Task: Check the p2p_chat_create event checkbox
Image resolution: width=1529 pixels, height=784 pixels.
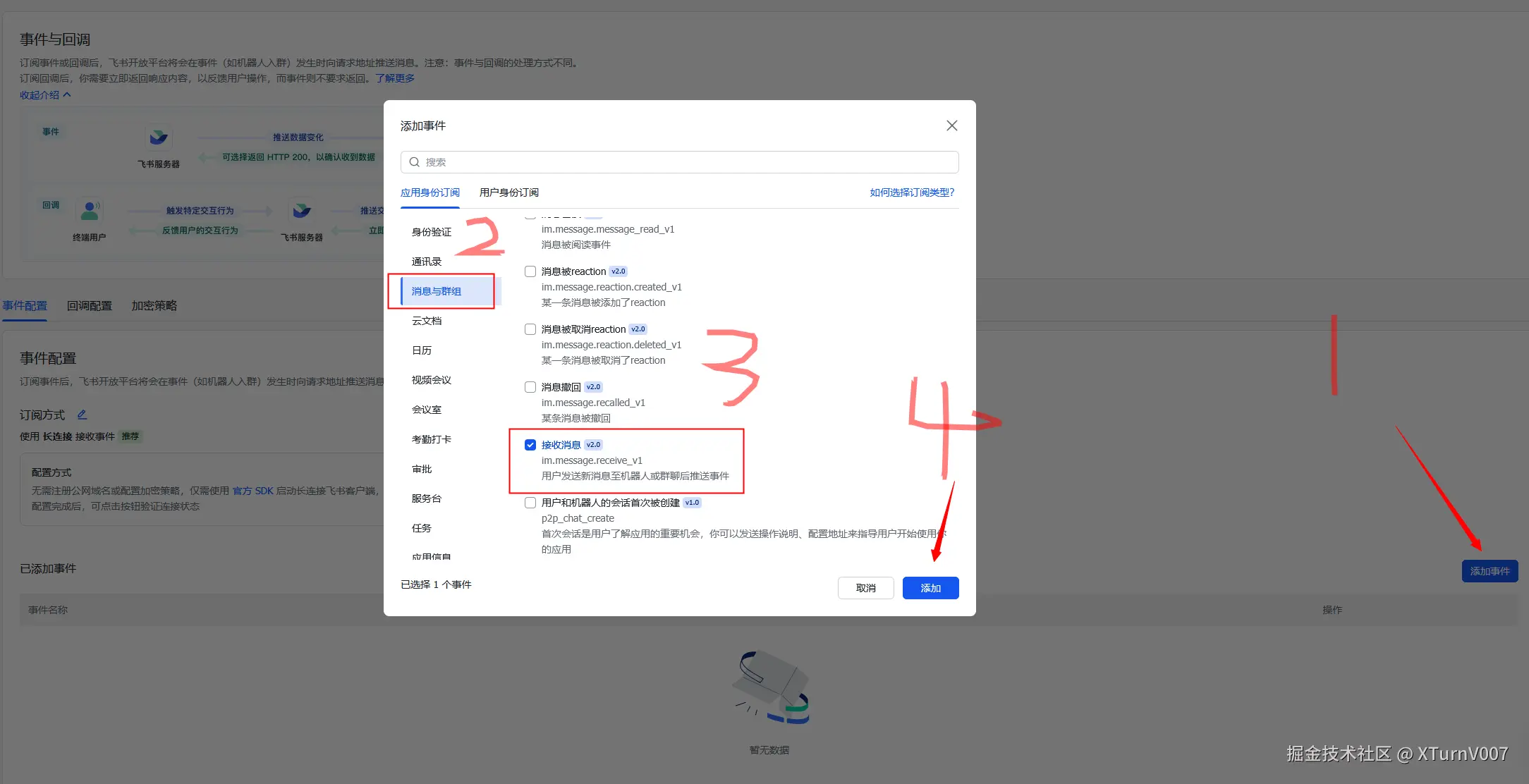Action: coord(530,502)
